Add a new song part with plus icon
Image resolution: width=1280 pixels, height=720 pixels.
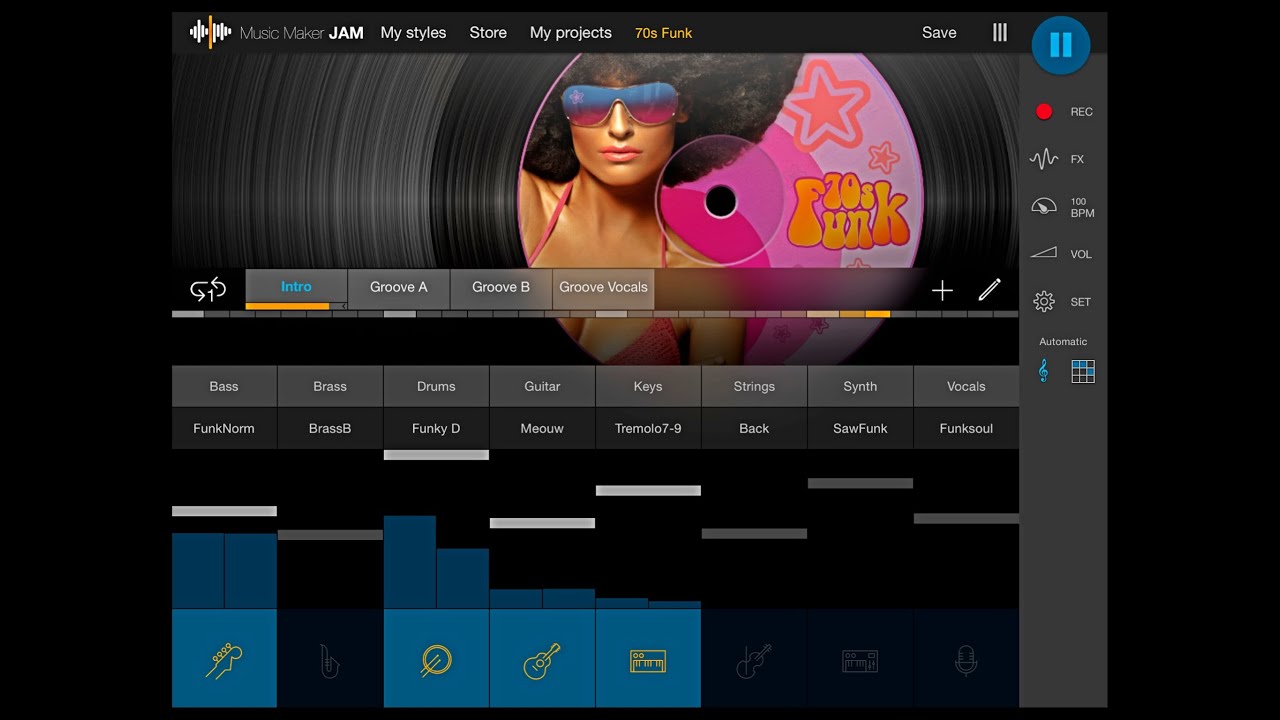[942, 291]
